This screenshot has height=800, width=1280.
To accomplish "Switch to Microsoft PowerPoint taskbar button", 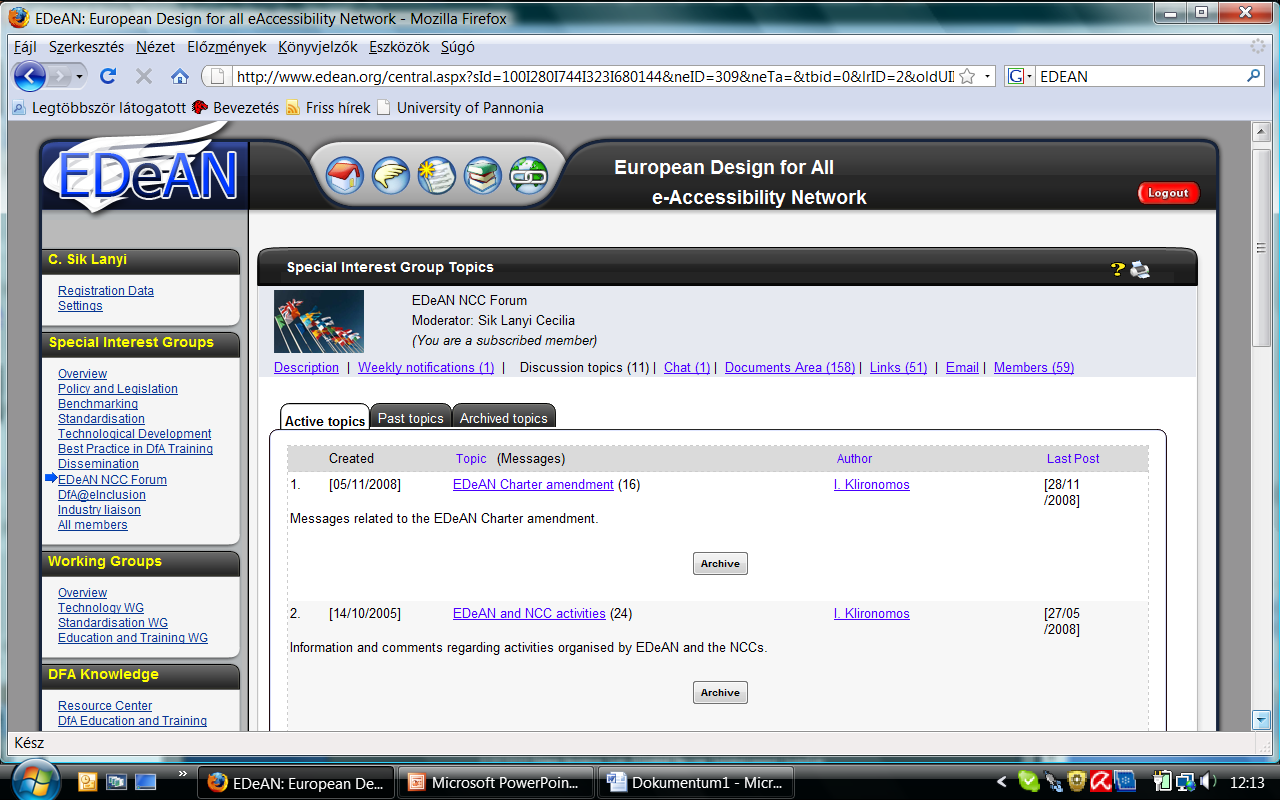I will click(496, 783).
